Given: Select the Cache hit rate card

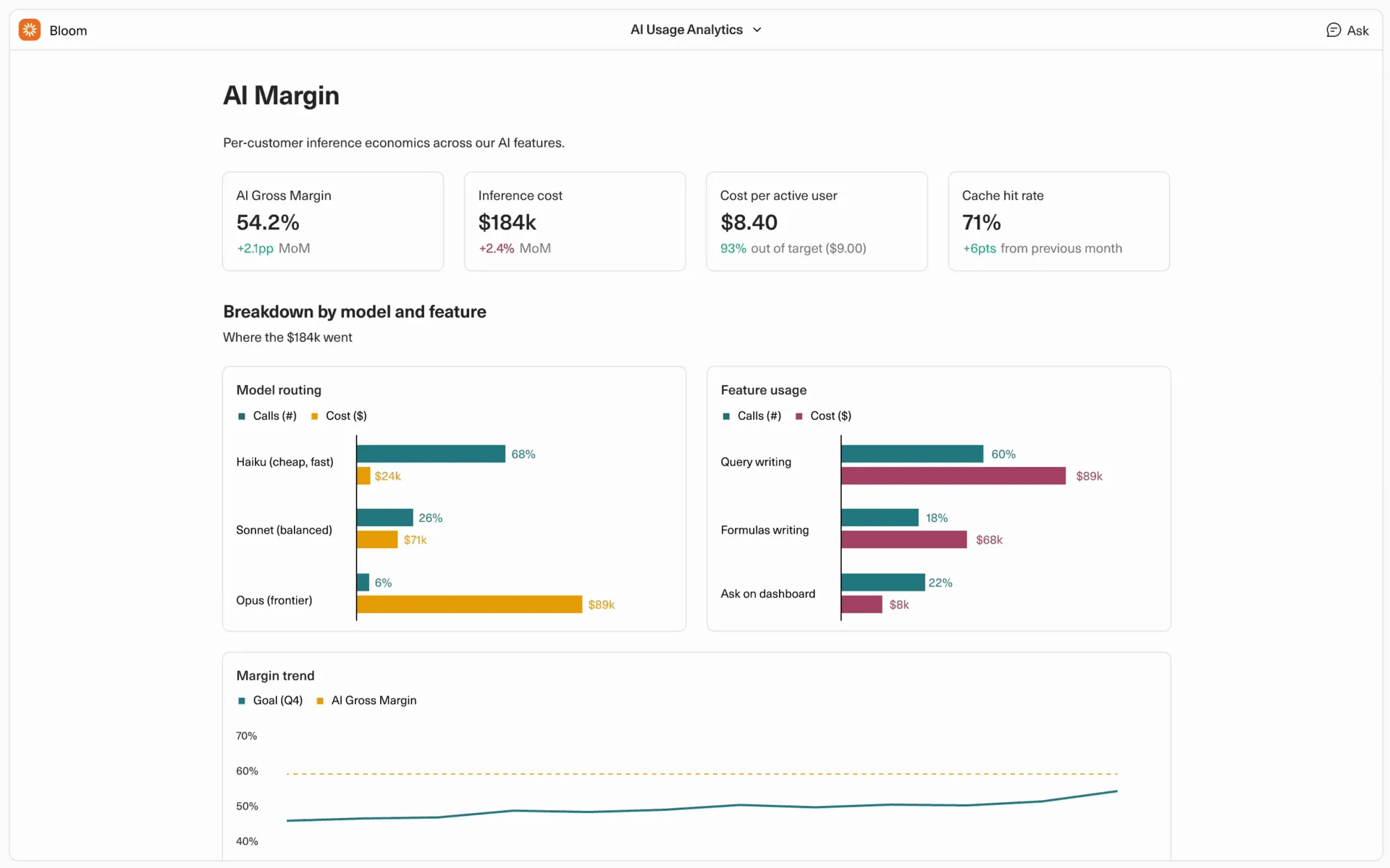Looking at the screenshot, I should pyautogui.click(x=1058, y=221).
